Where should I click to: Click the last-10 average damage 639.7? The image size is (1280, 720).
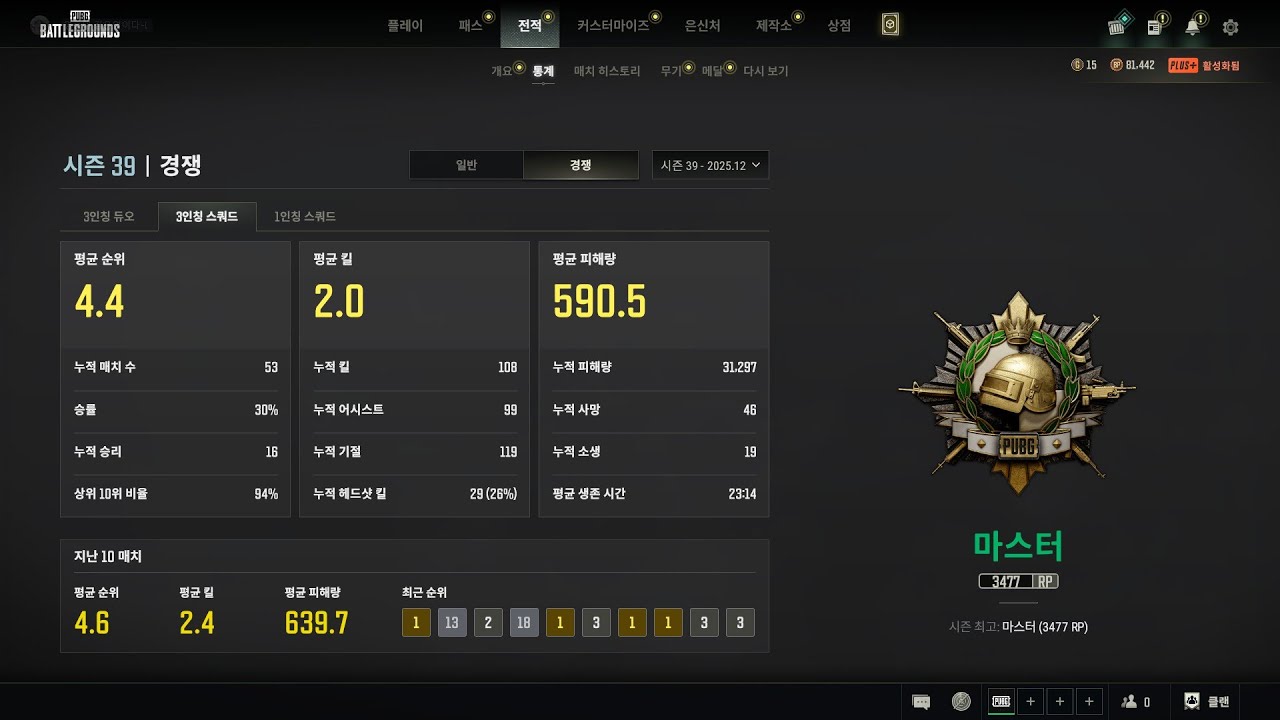(316, 623)
